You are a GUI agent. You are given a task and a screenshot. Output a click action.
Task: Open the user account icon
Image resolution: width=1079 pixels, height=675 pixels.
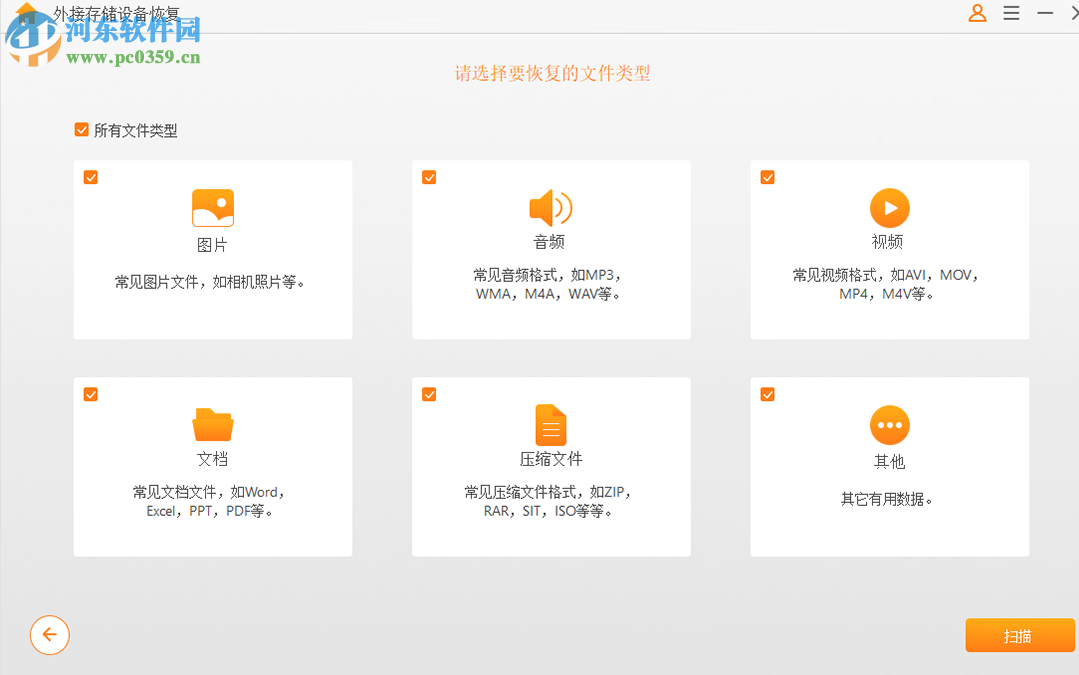pos(977,13)
